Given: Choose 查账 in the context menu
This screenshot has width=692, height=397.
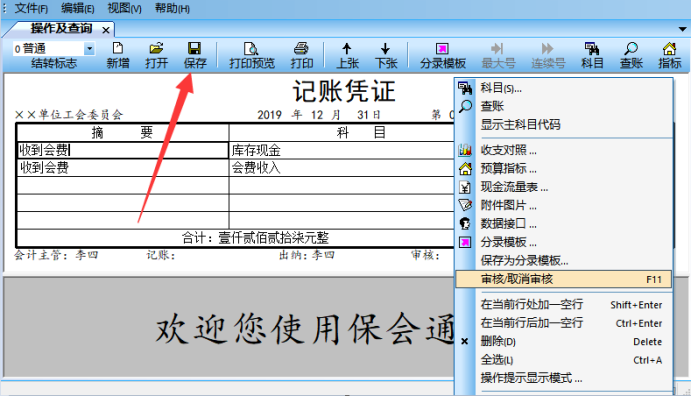Looking at the screenshot, I should (564, 106).
